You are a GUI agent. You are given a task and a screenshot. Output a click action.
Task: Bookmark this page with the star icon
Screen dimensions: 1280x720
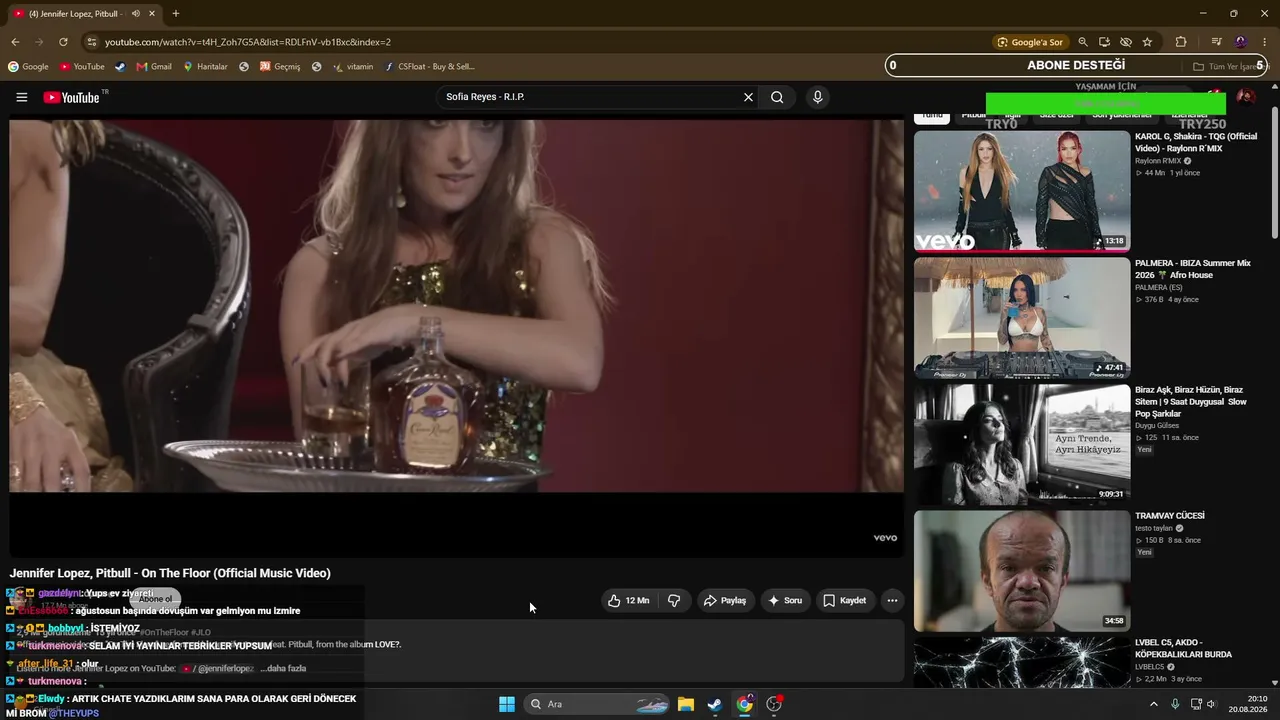1147,42
